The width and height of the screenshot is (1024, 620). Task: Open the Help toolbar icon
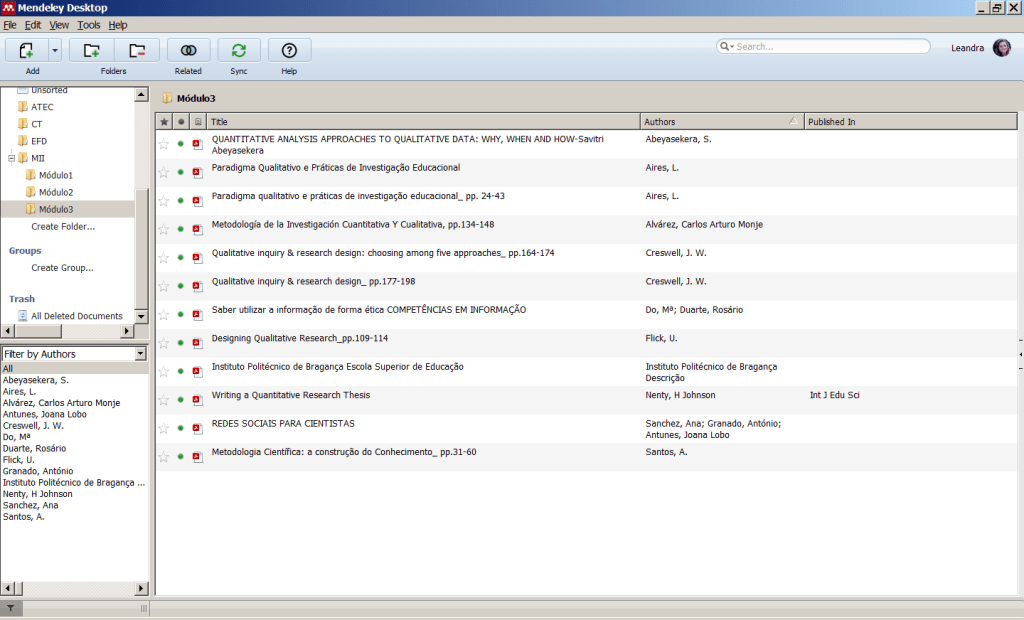[289, 50]
